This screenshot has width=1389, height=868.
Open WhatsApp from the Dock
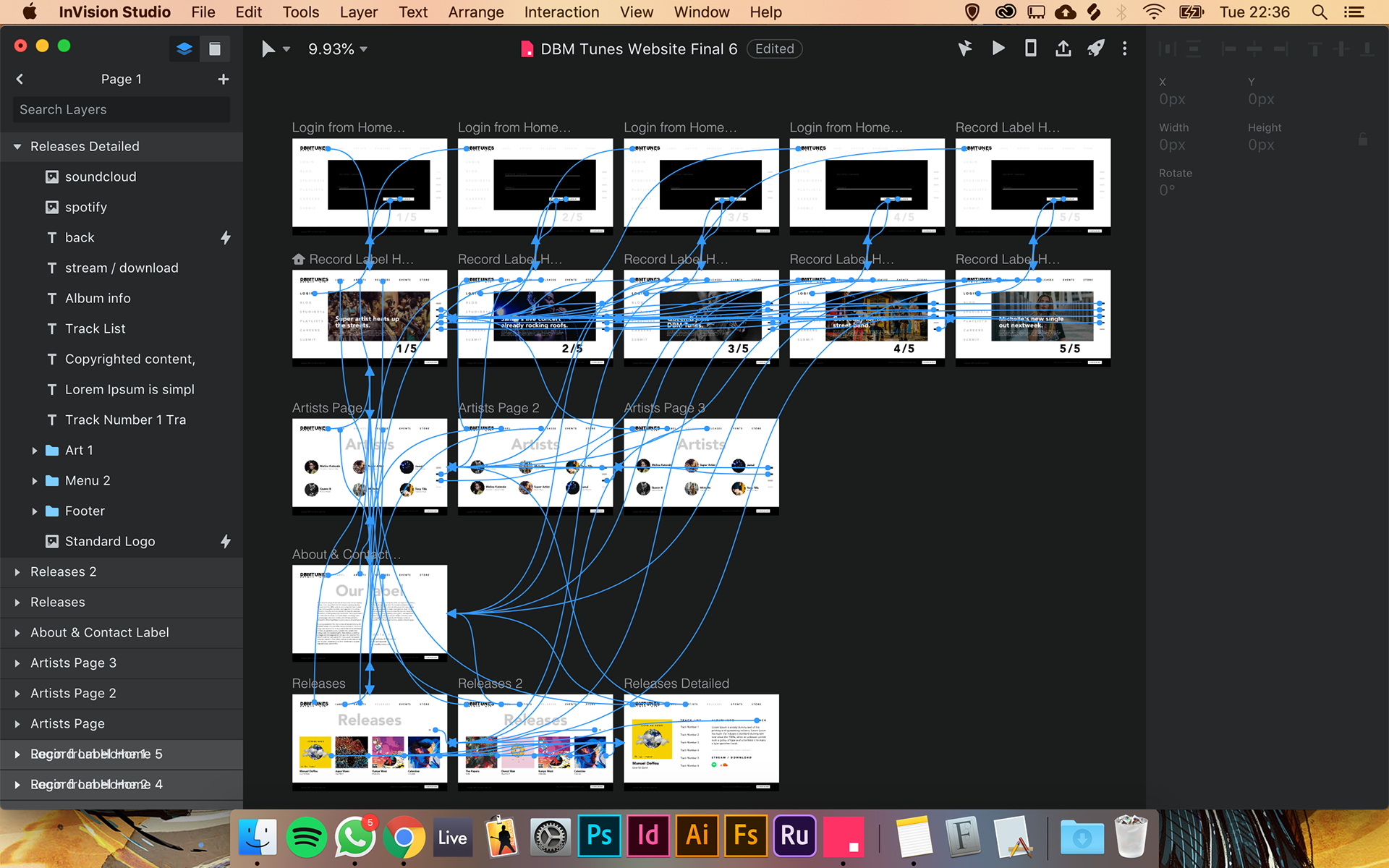pos(354,838)
